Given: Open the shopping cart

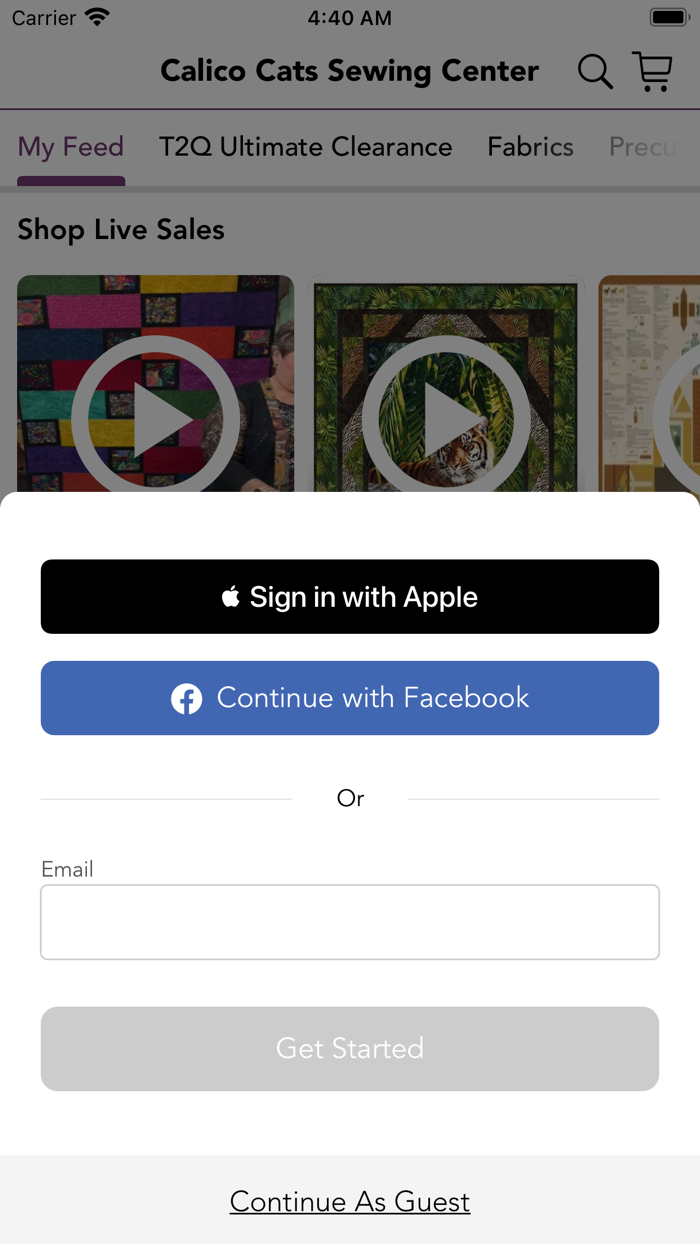Looking at the screenshot, I should (x=653, y=72).
